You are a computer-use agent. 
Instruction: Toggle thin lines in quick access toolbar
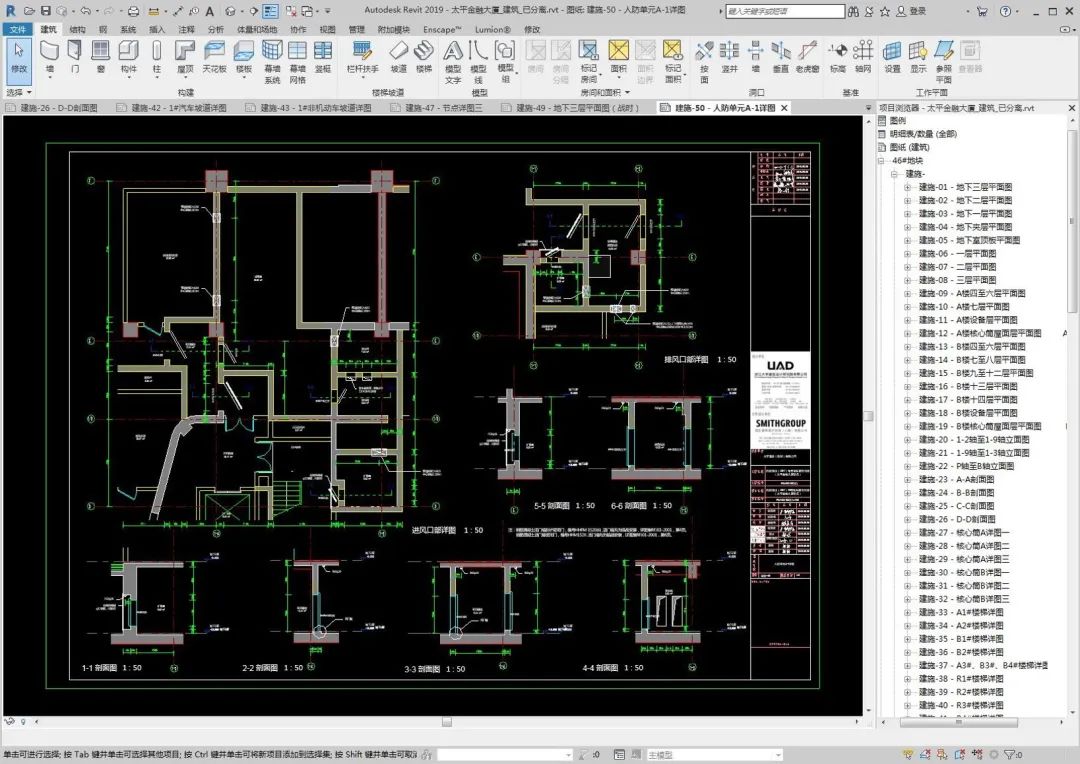click(x=272, y=11)
